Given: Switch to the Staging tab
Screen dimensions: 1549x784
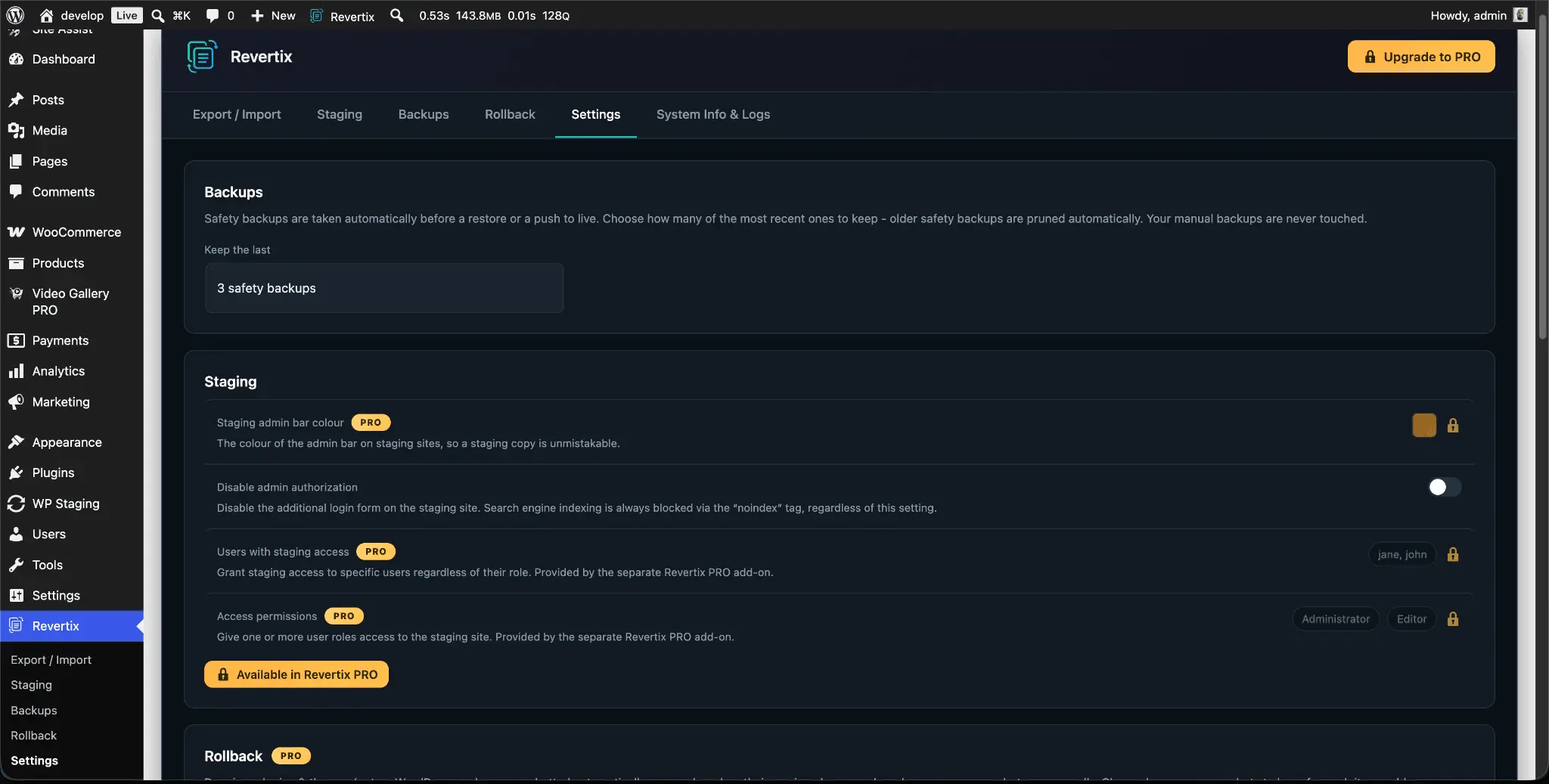Looking at the screenshot, I should click(340, 114).
